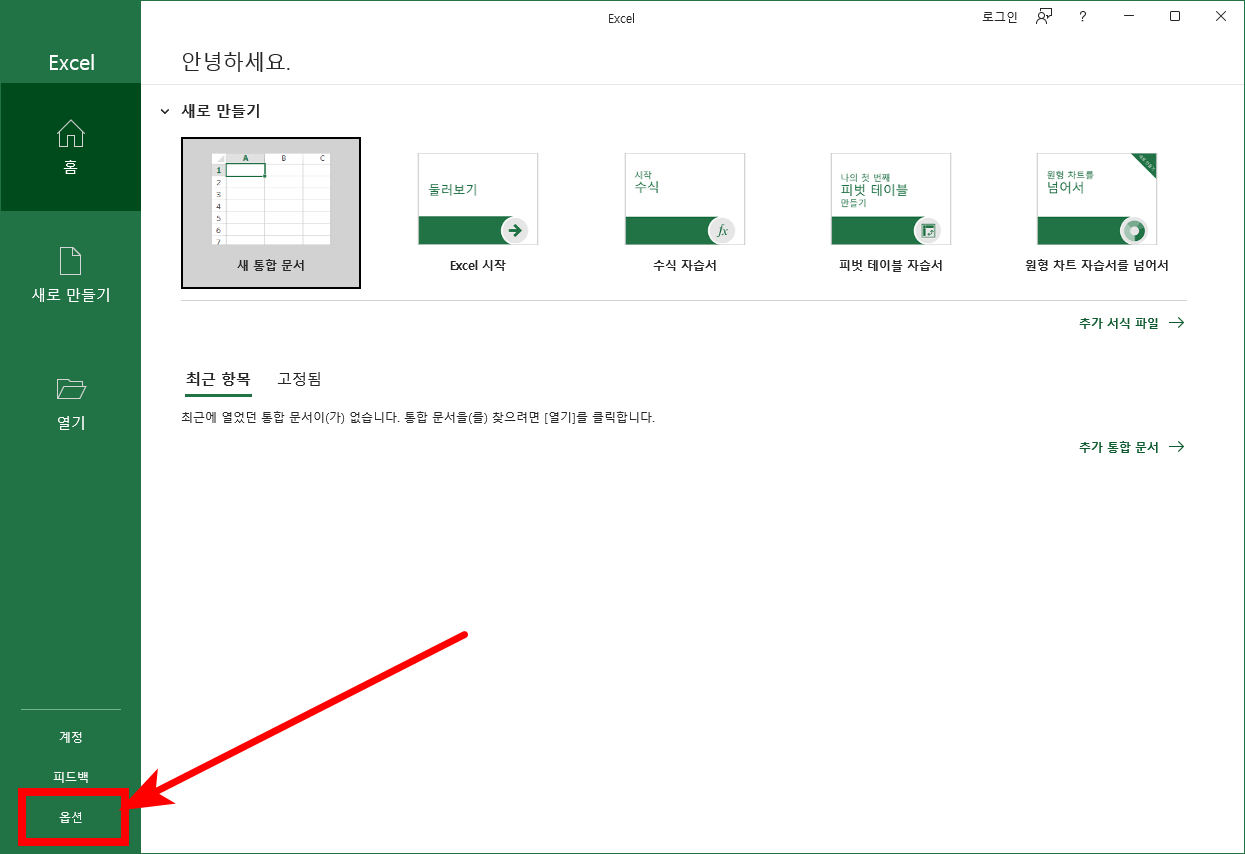Click the green arrow on 둘러보기 template
Viewport: 1245px width, 854px height.
point(515,230)
